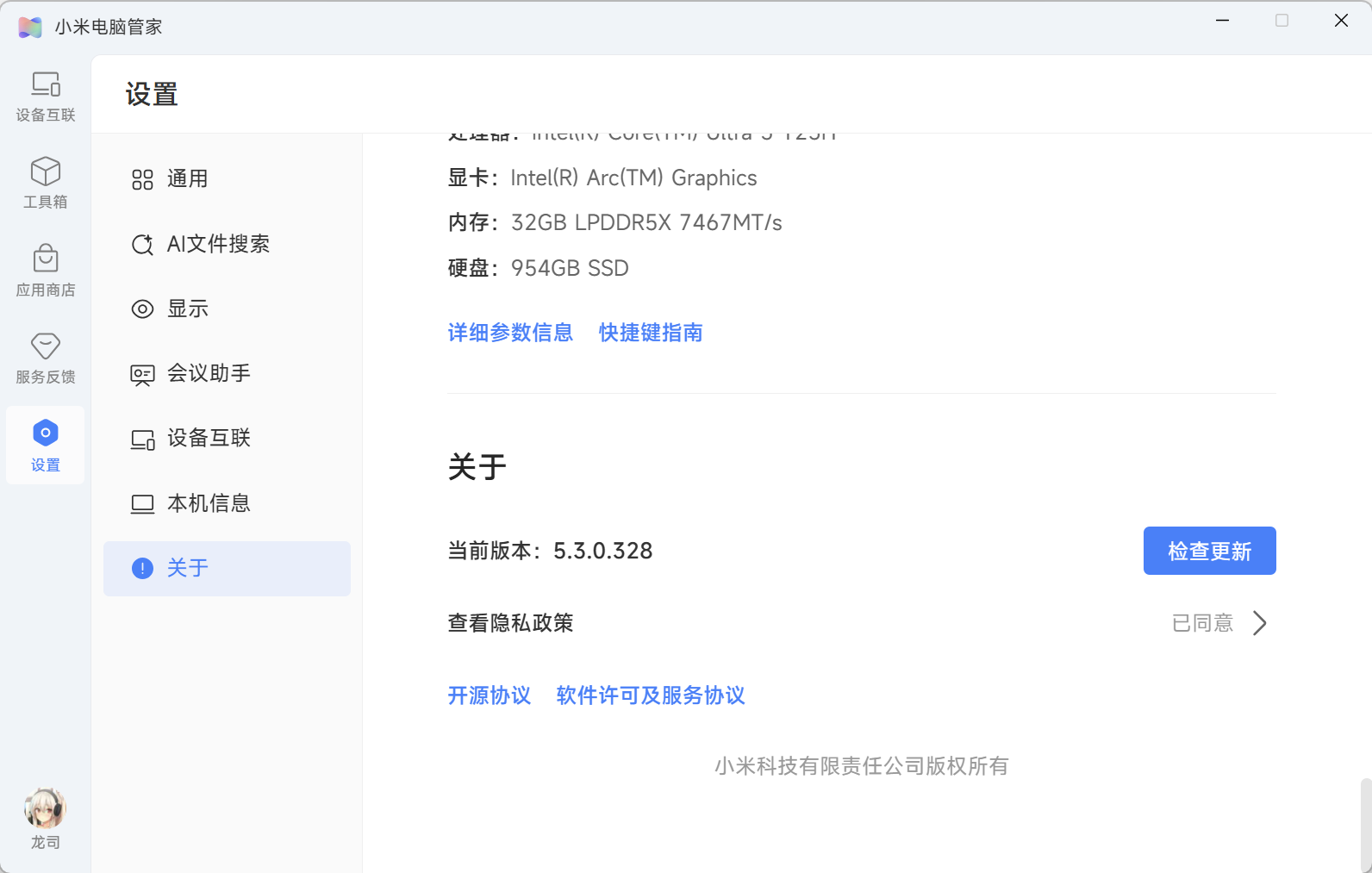Open 软件许可及服务协议 link
This screenshot has height=873, width=1372.
coord(651,695)
